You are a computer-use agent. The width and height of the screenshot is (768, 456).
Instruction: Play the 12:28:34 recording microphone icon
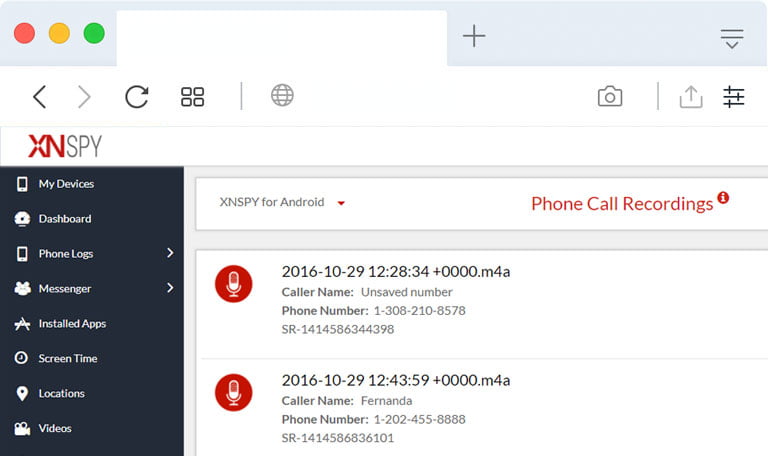tap(234, 284)
